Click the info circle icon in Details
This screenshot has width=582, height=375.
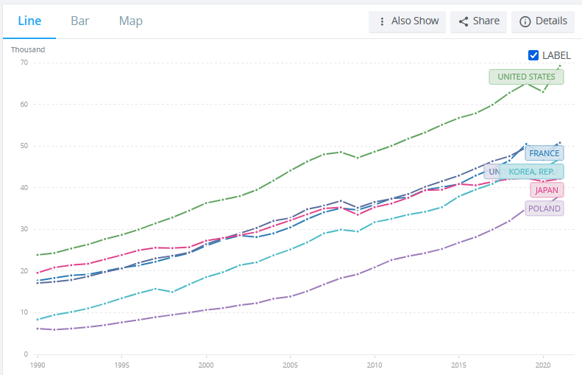coord(525,22)
